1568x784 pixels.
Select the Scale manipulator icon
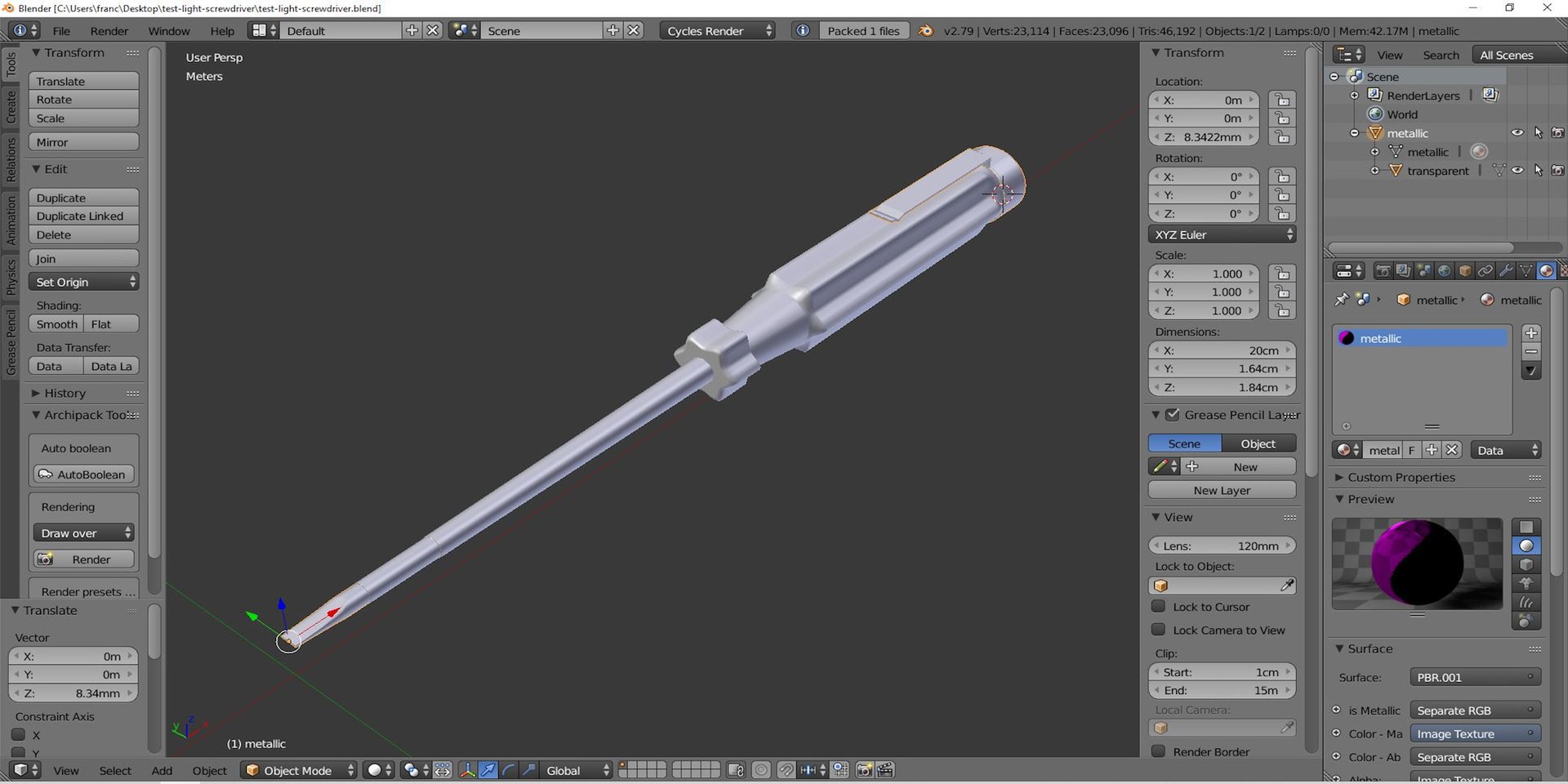click(528, 770)
